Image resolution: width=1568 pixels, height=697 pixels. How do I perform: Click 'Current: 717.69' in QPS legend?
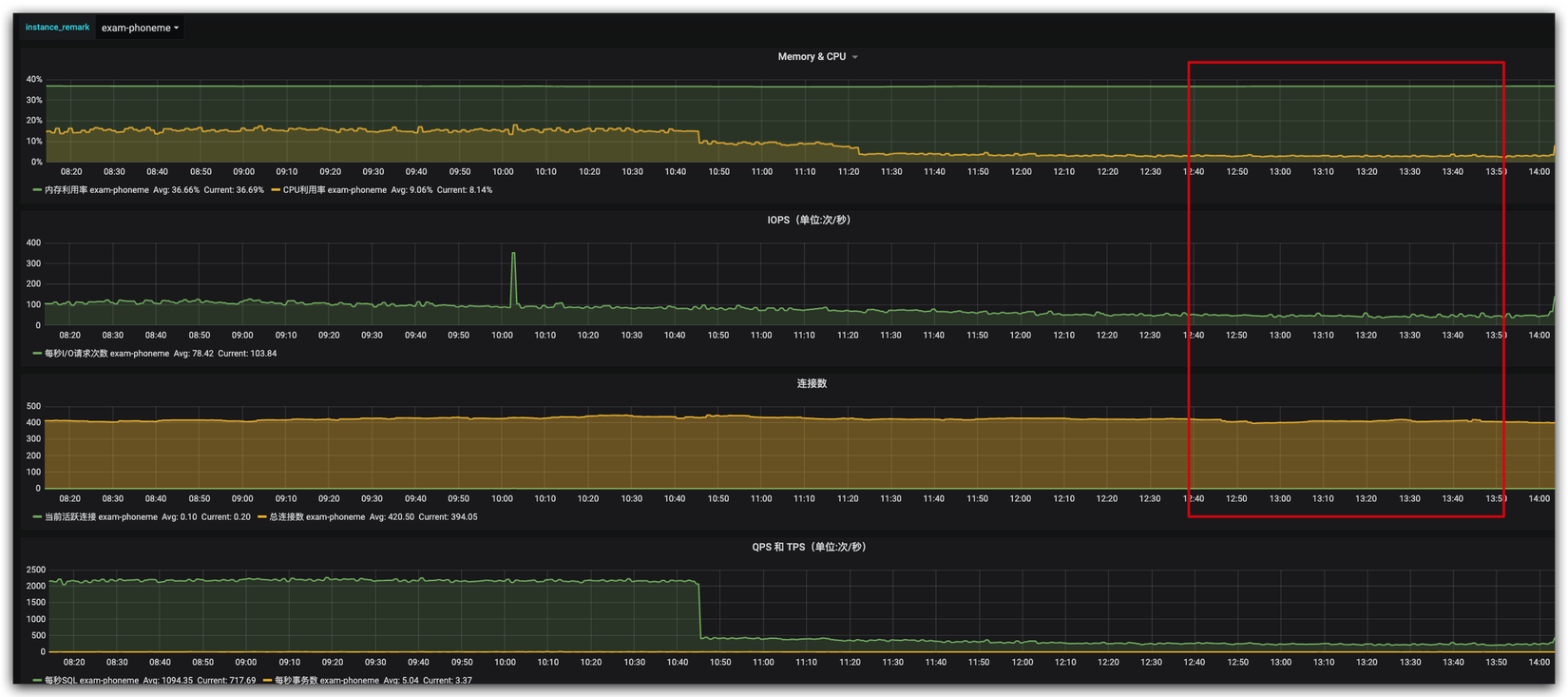pos(226,681)
